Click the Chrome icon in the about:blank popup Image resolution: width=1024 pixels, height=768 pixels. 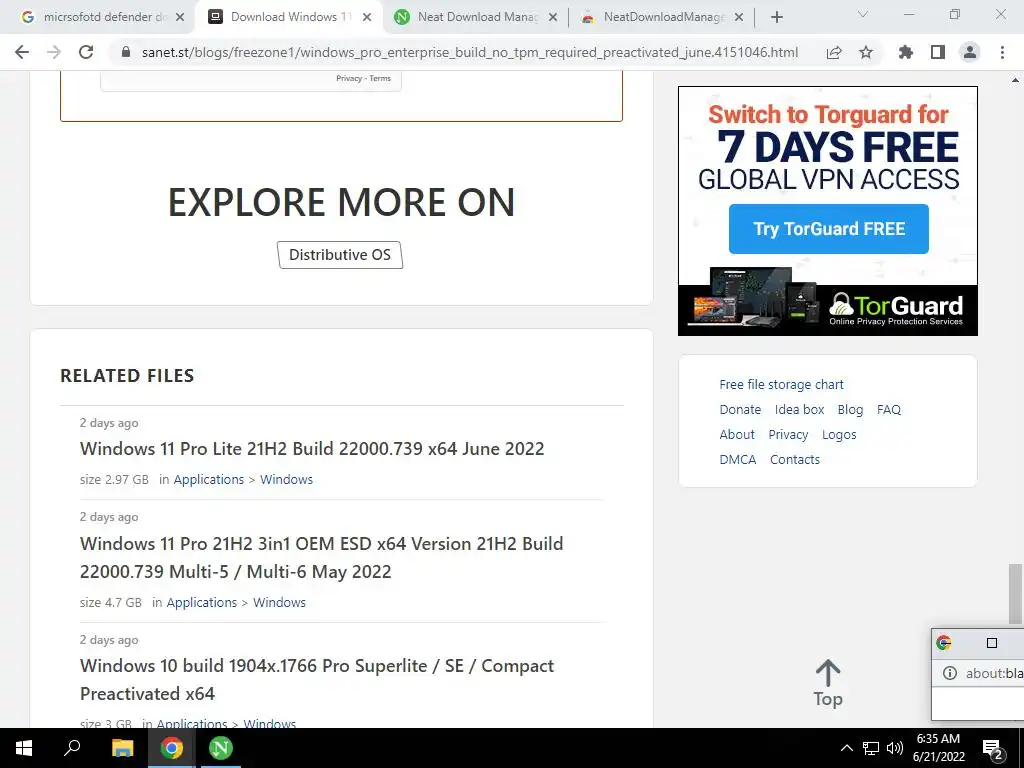(x=944, y=643)
